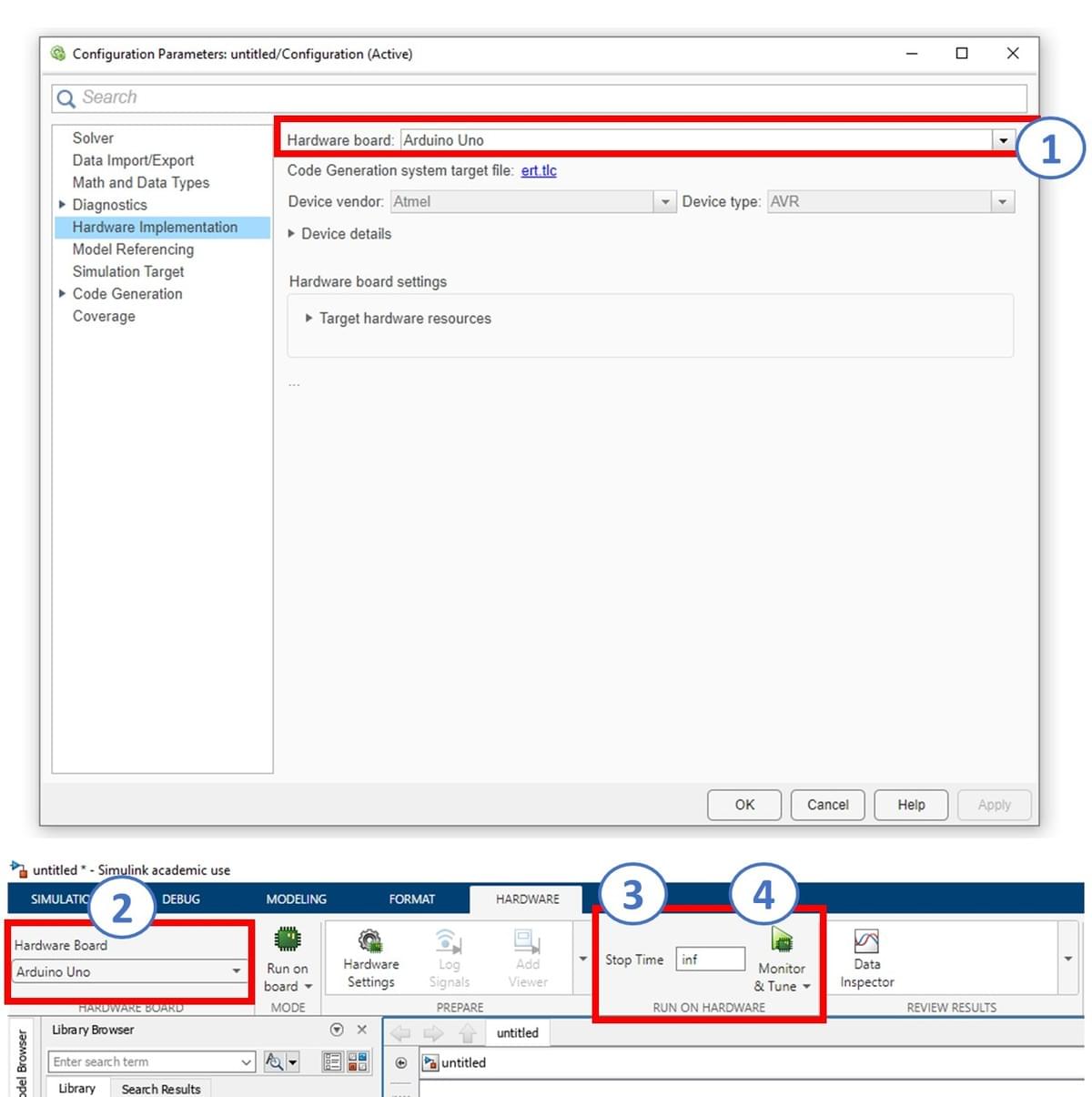The width and height of the screenshot is (1092, 1097).
Task: Select Math and Data Types category
Action: point(141,183)
